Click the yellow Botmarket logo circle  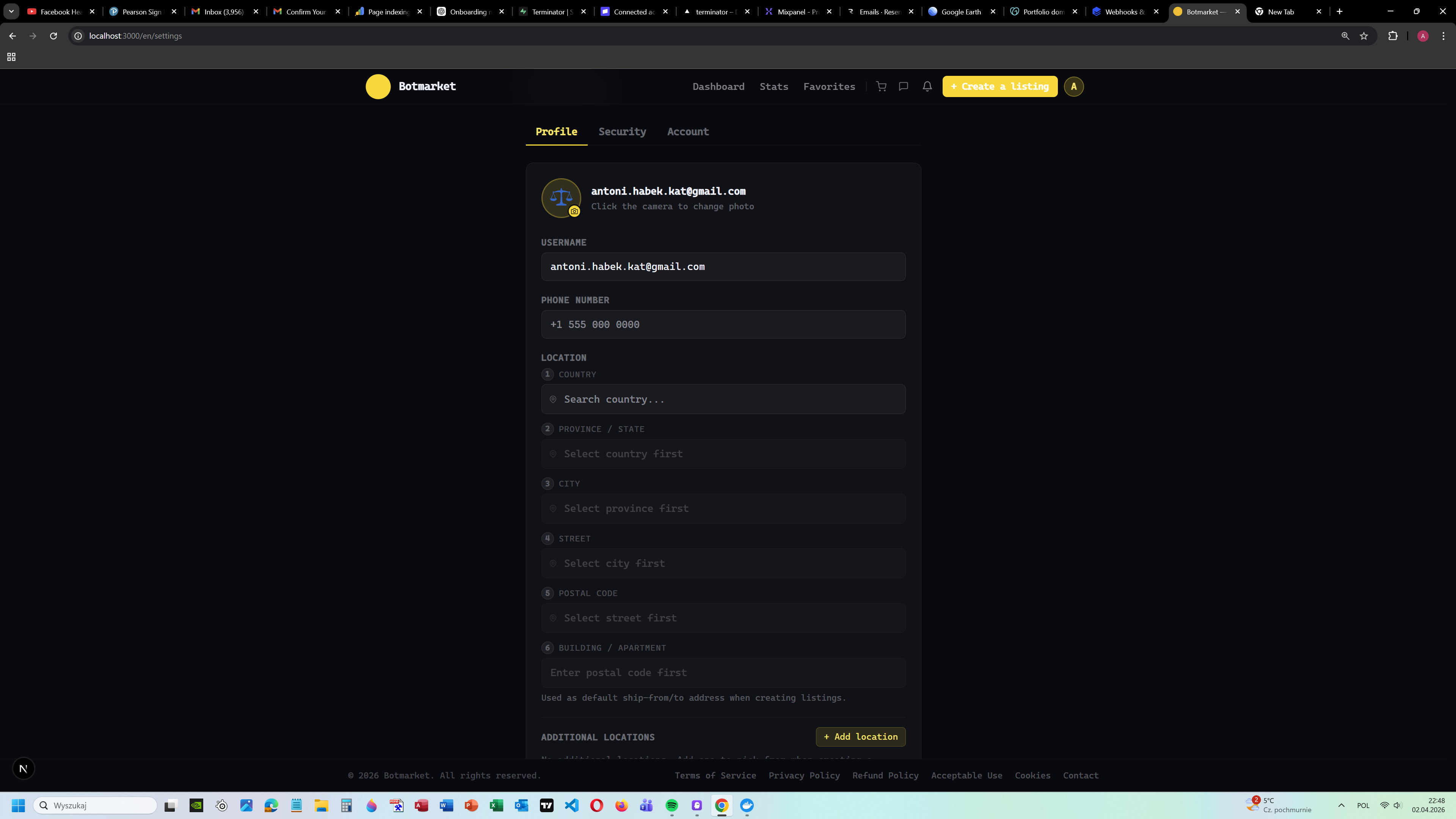coord(378,86)
